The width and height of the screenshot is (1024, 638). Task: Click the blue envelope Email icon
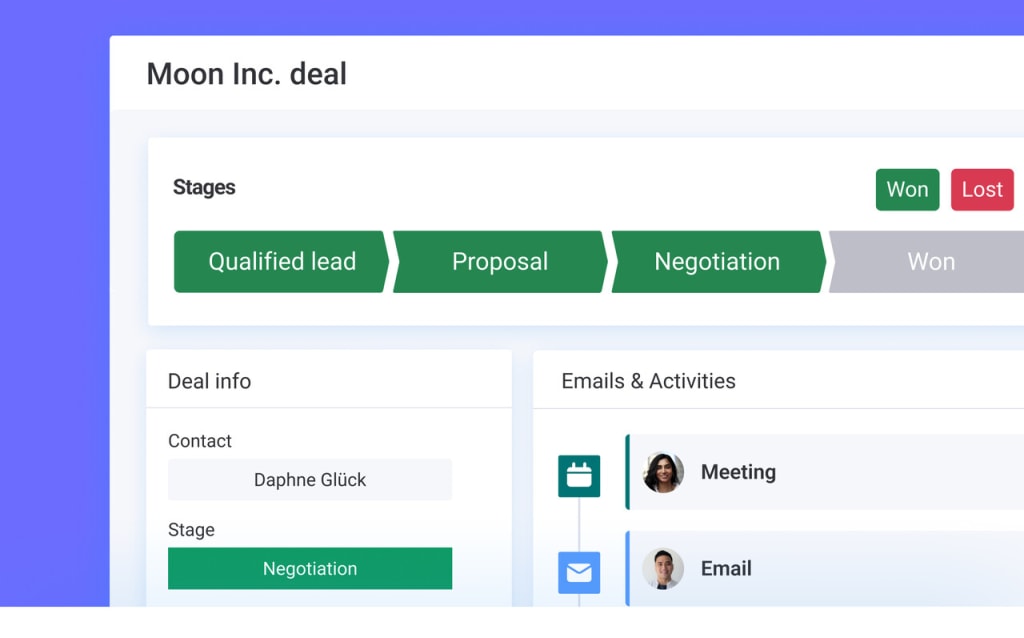point(578,573)
